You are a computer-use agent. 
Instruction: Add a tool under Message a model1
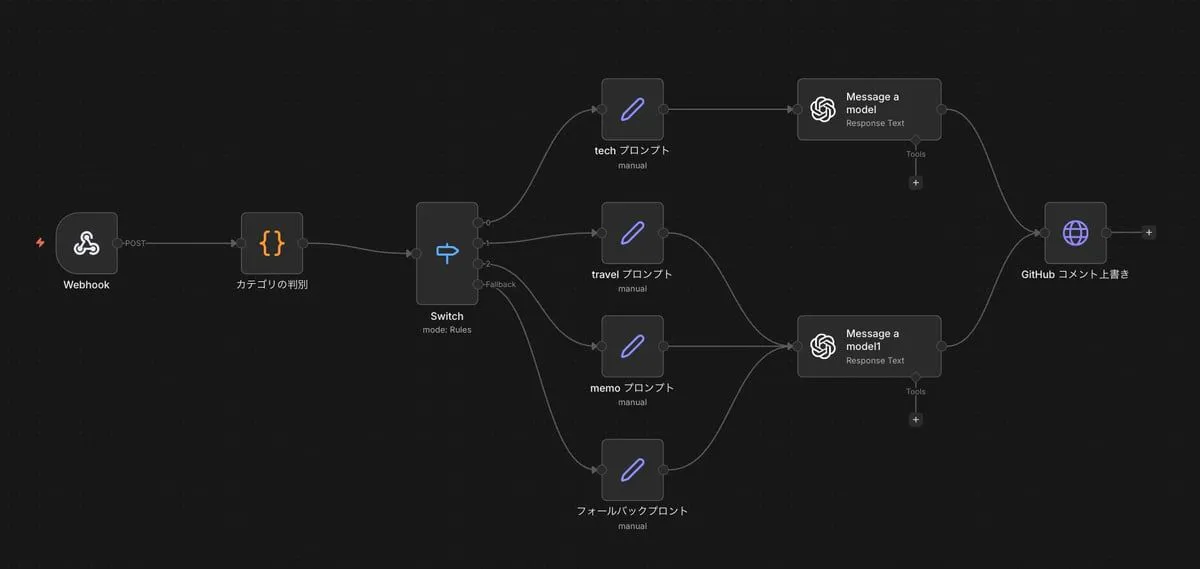point(915,420)
